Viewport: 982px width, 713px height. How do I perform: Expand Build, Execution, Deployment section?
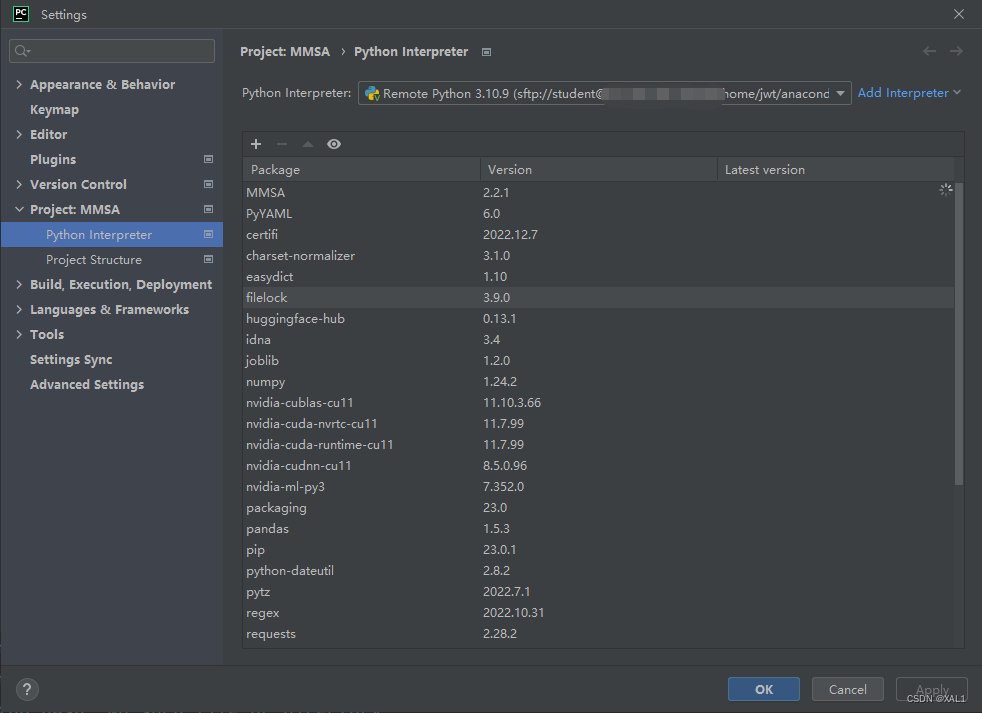pyautogui.click(x=19, y=284)
